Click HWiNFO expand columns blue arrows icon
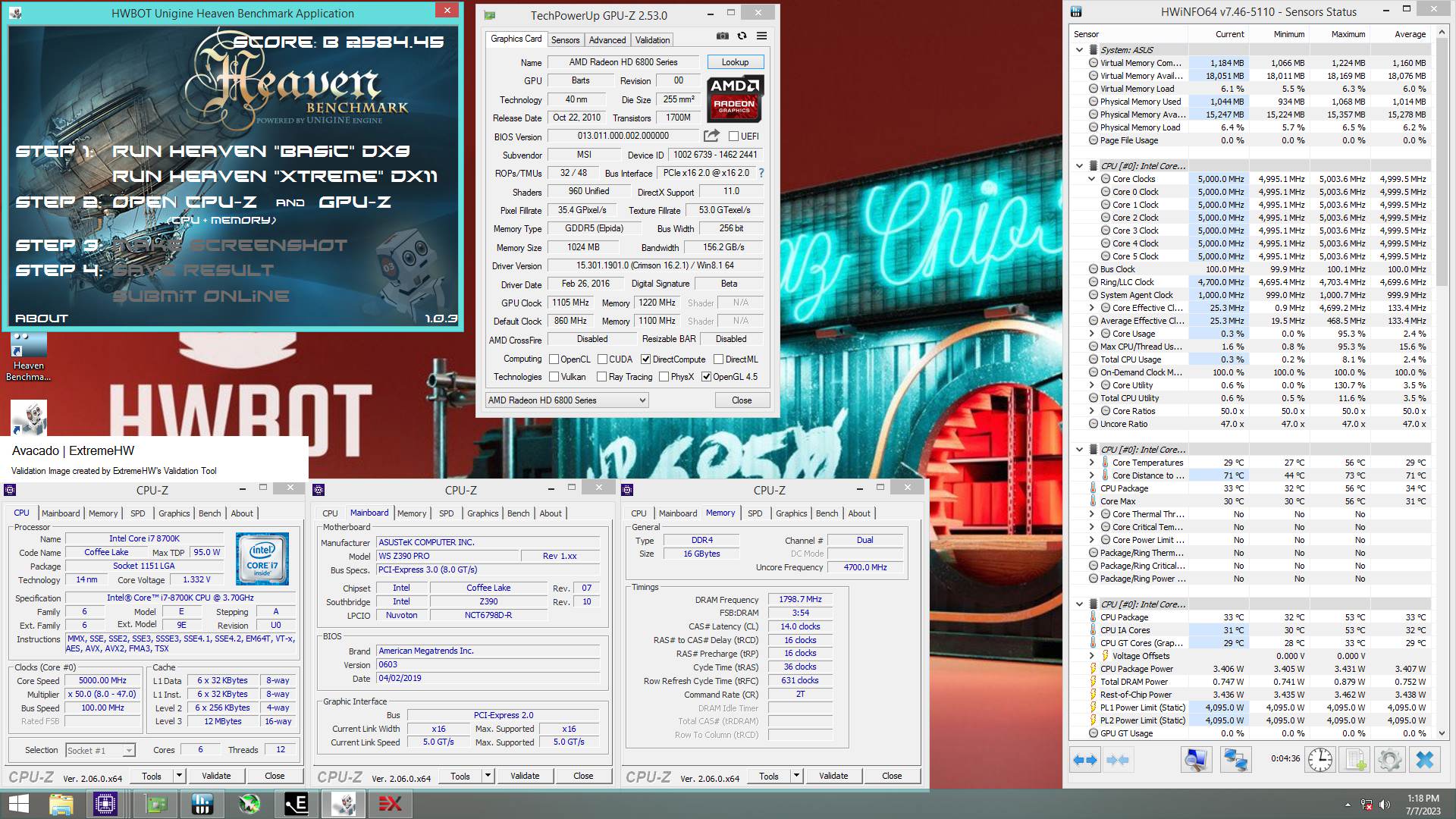The height and width of the screenshot is (819, 1456). [x=1085, y=759]
